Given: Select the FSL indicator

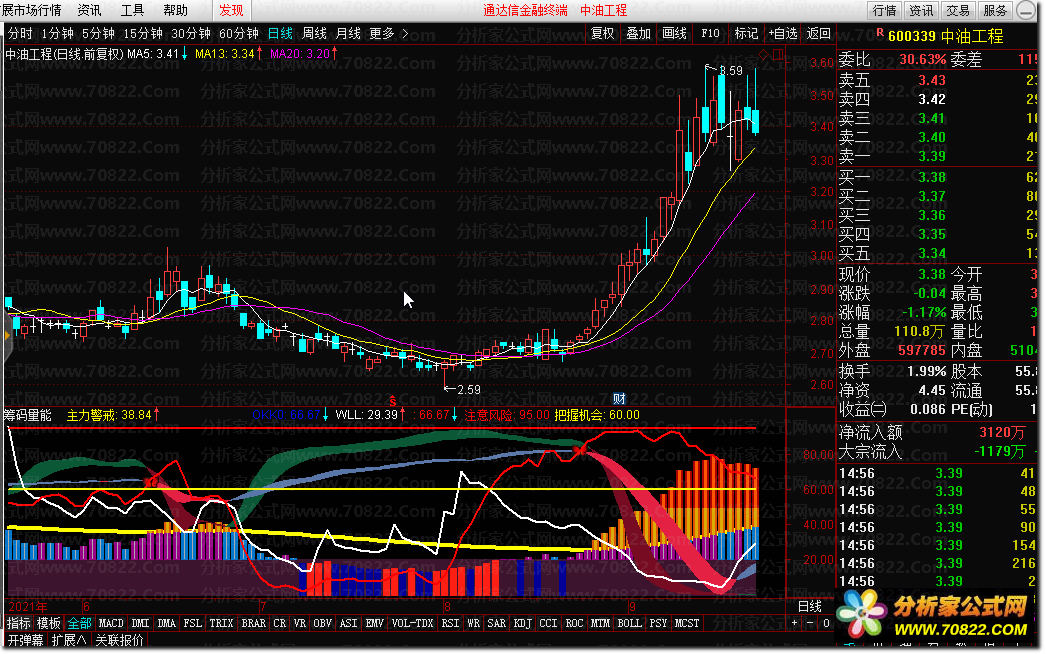Looking at the screenshot, I should pyautogui.click(x=192, y=623).
